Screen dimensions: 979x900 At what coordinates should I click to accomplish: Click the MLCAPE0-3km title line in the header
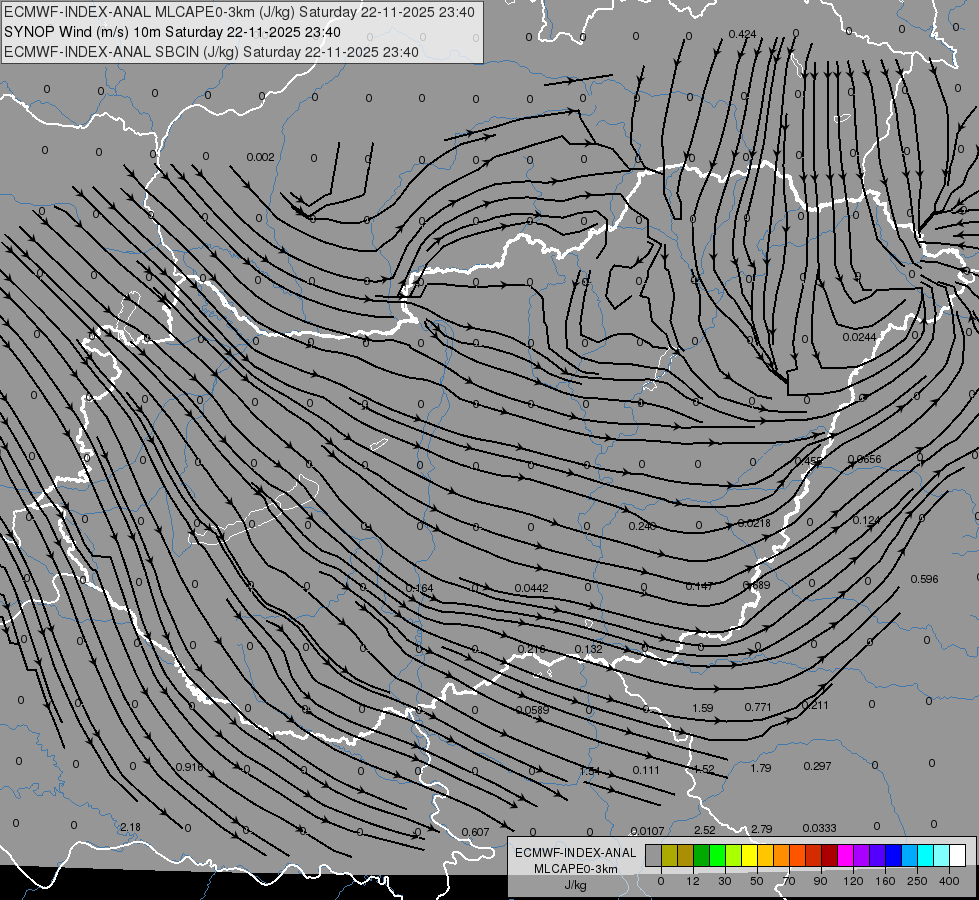pyautogui.click(x=239, y=12)
